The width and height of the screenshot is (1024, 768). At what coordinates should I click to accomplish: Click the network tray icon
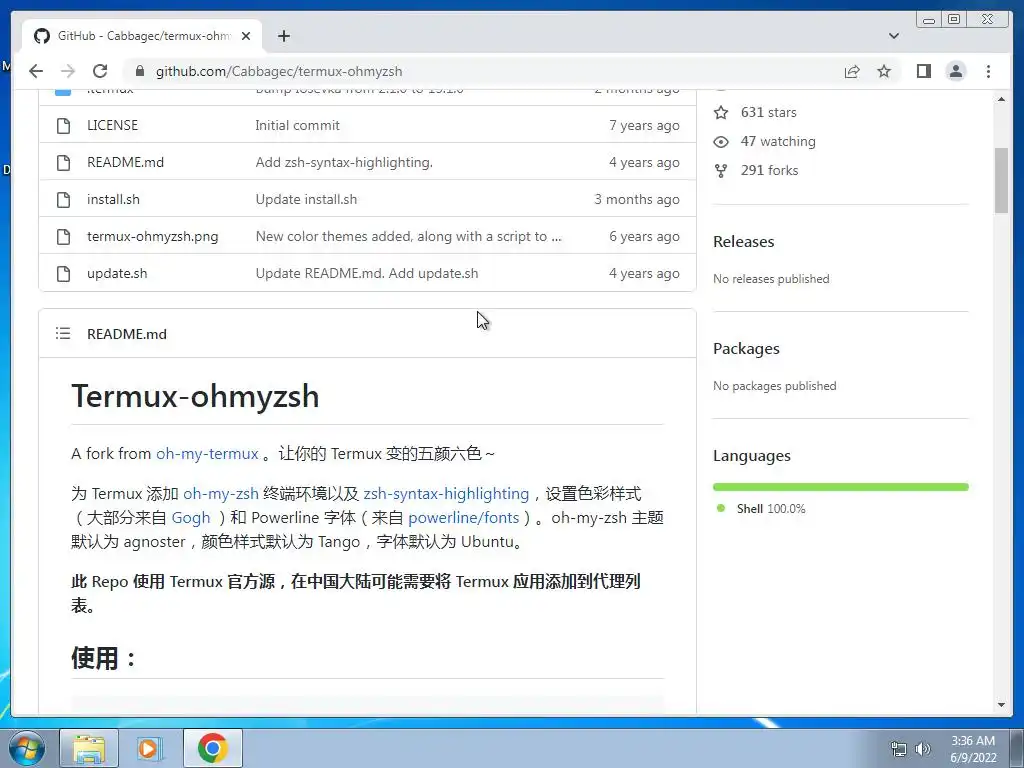point(899,749)
